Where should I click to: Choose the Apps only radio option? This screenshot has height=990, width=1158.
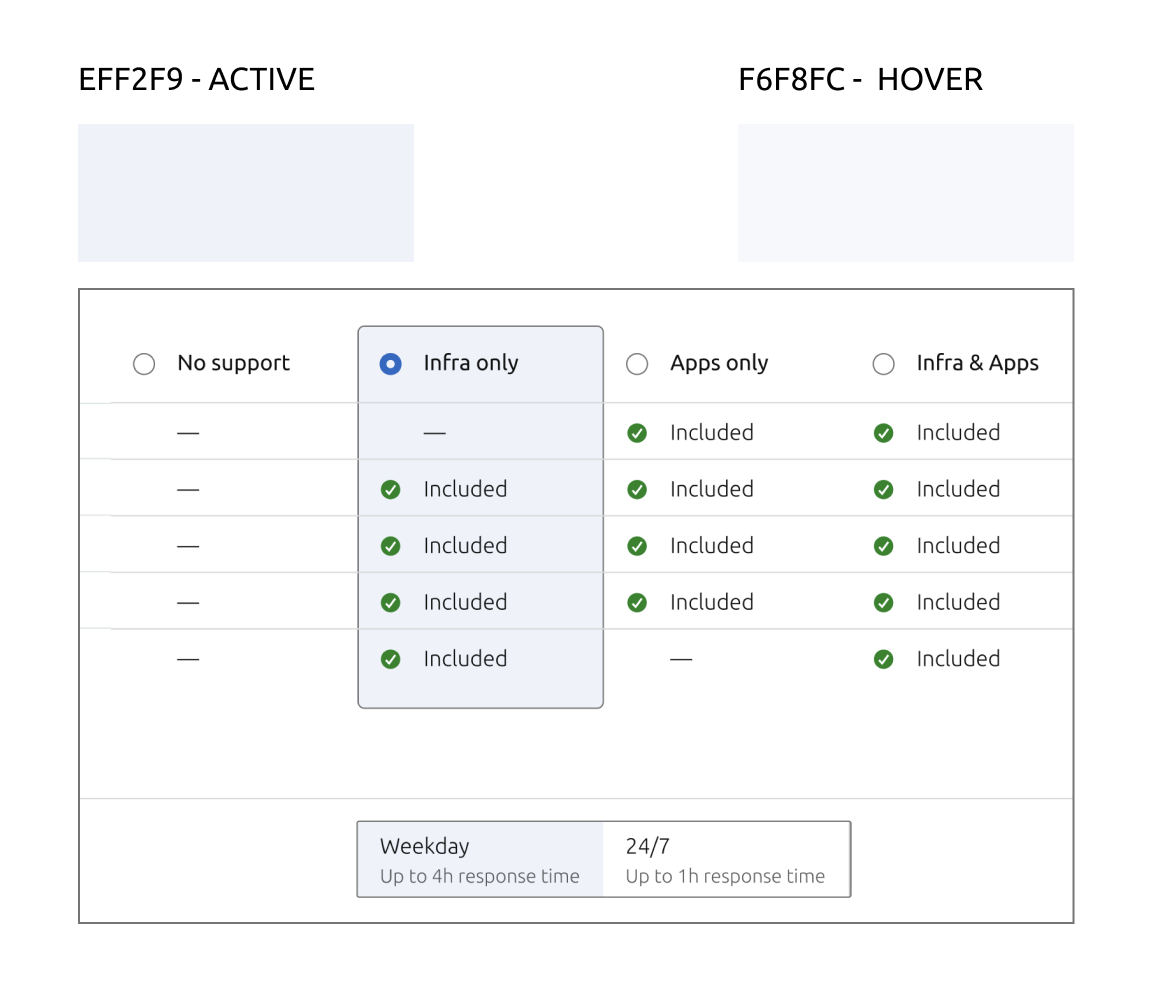637,364
